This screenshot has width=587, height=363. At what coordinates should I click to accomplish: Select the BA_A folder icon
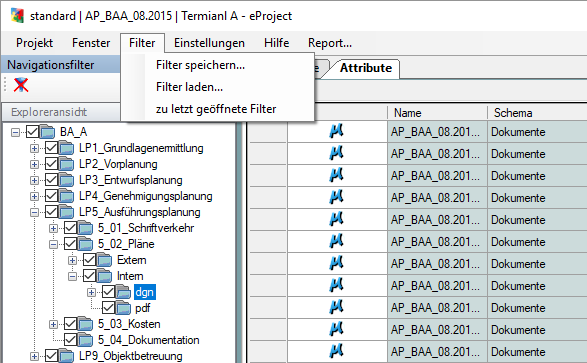pos(48,132)
